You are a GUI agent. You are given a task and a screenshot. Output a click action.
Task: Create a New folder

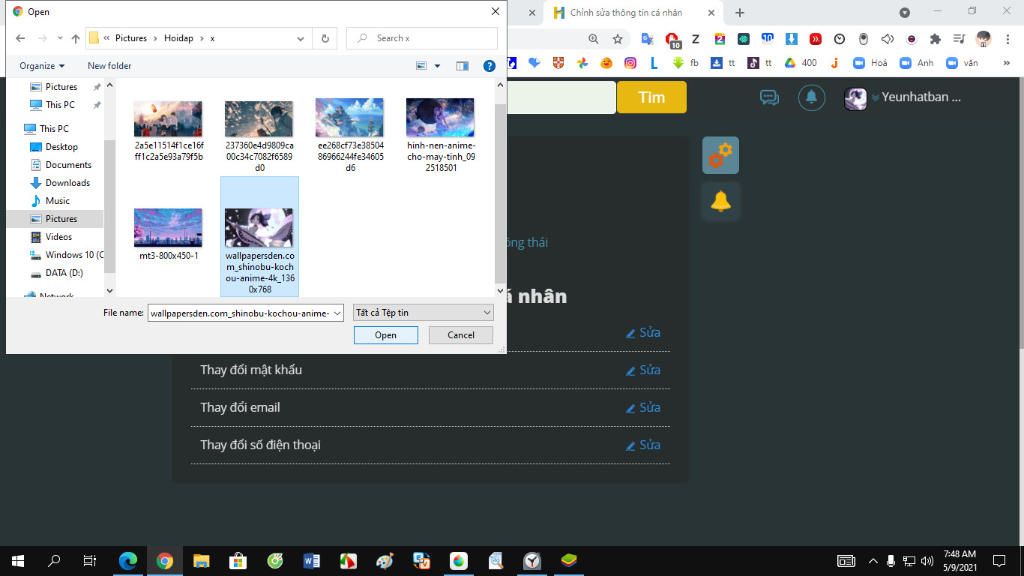[x=109, y=66]
